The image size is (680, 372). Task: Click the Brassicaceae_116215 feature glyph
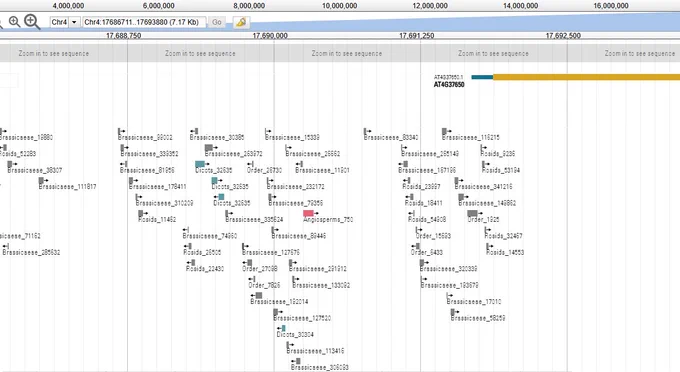coord(445,131)
